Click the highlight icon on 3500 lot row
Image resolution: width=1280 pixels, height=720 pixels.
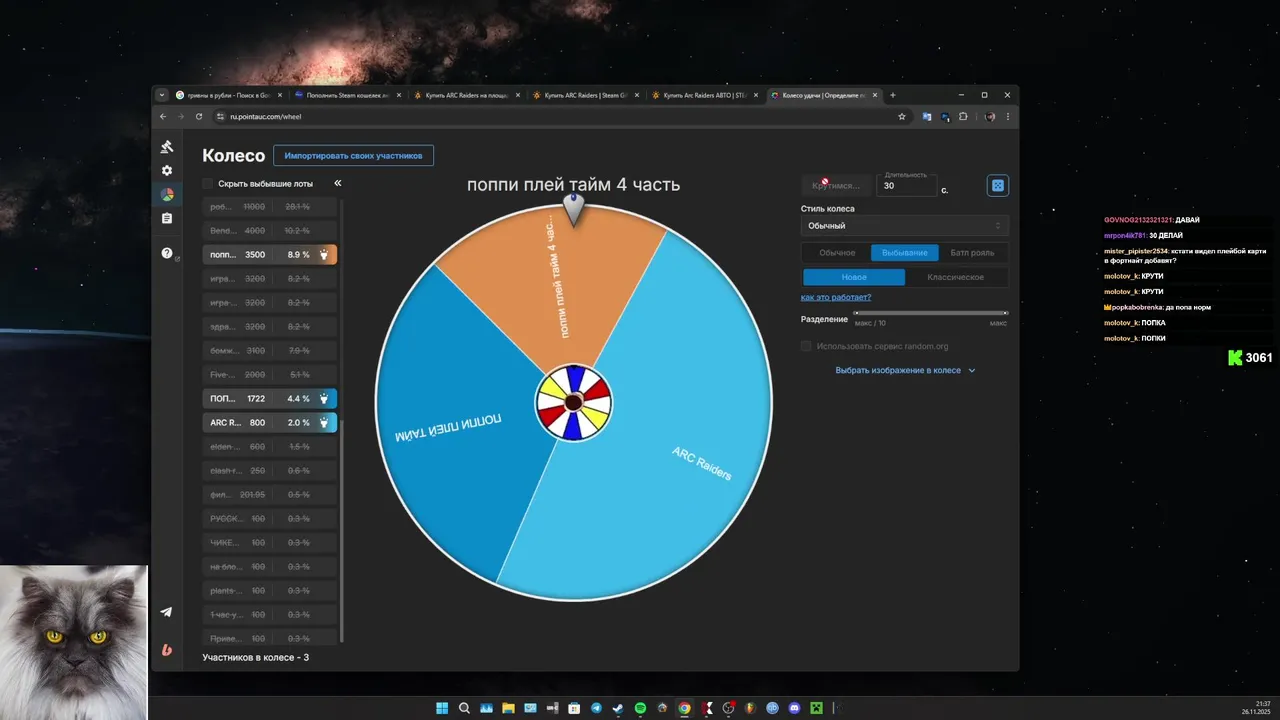[x=324, y=255]
